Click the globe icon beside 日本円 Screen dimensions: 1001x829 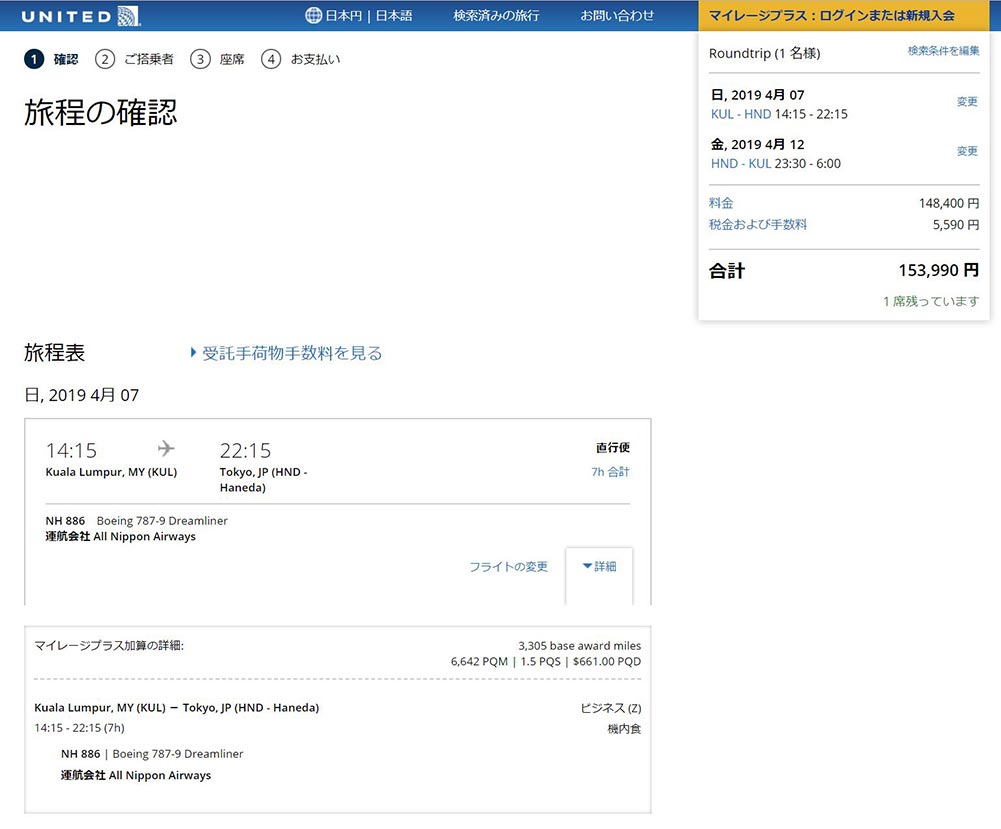point(313,15)
